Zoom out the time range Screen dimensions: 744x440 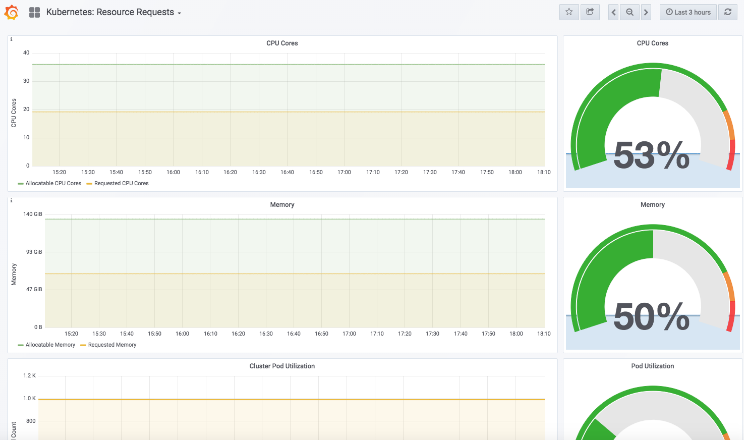tap(630, 12)
